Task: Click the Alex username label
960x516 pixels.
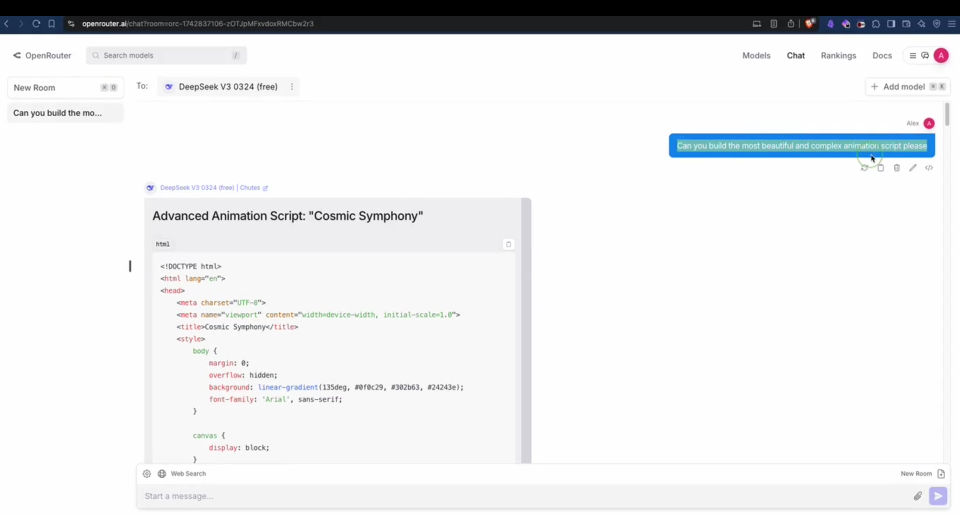Action: click(912, 124)
